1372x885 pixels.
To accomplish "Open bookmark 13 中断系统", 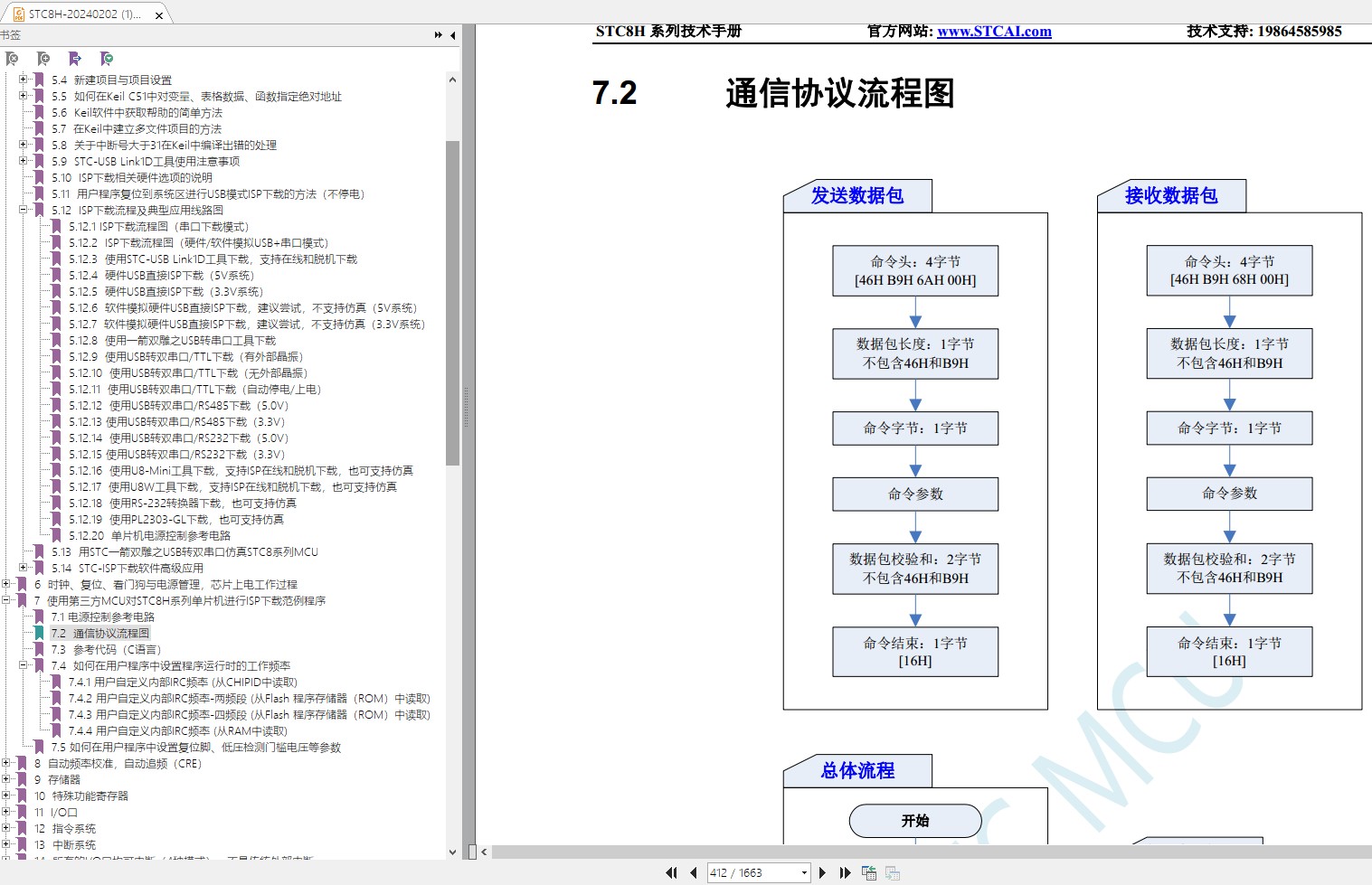I will (65, 845).
